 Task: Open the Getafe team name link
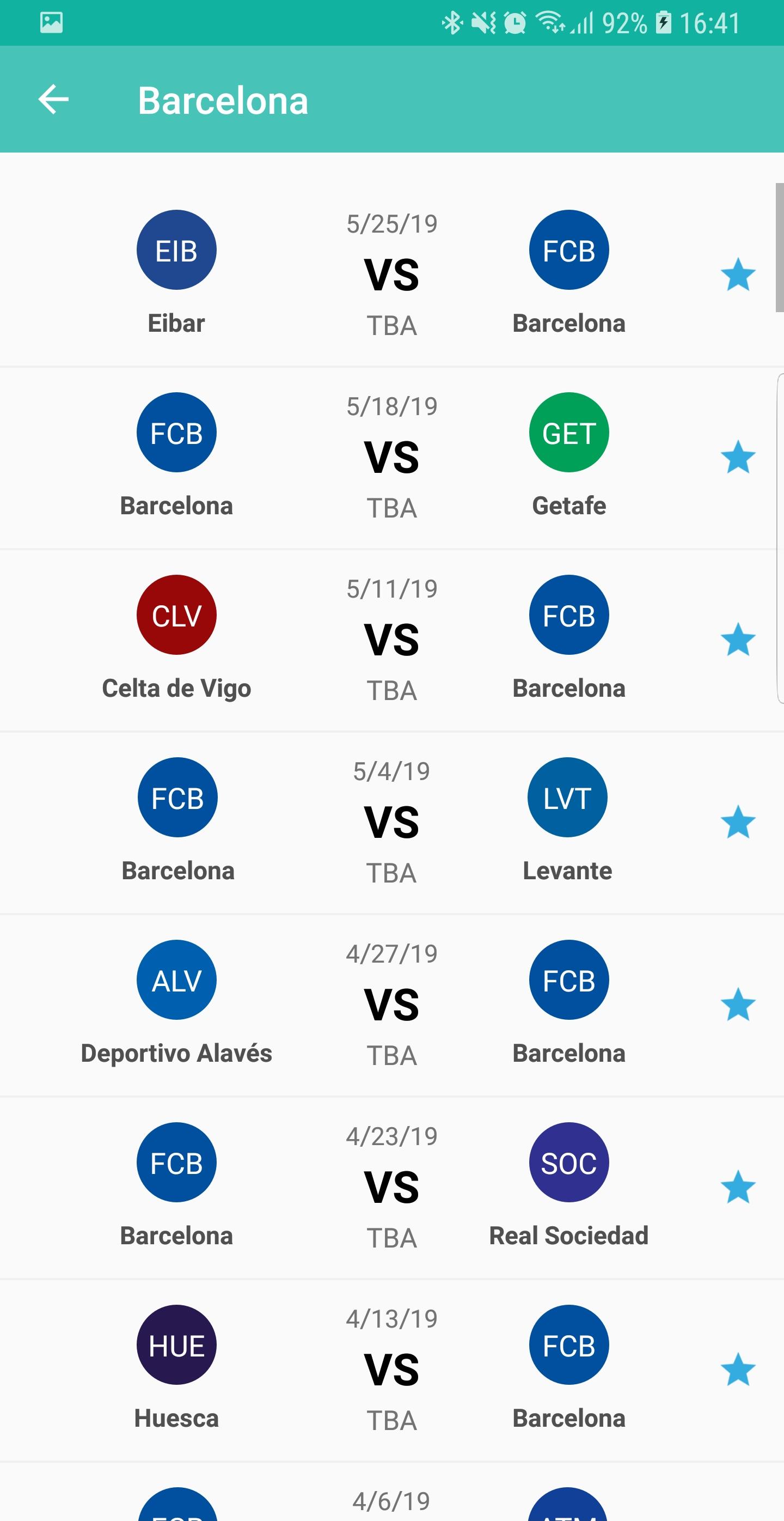click(569, 506)
